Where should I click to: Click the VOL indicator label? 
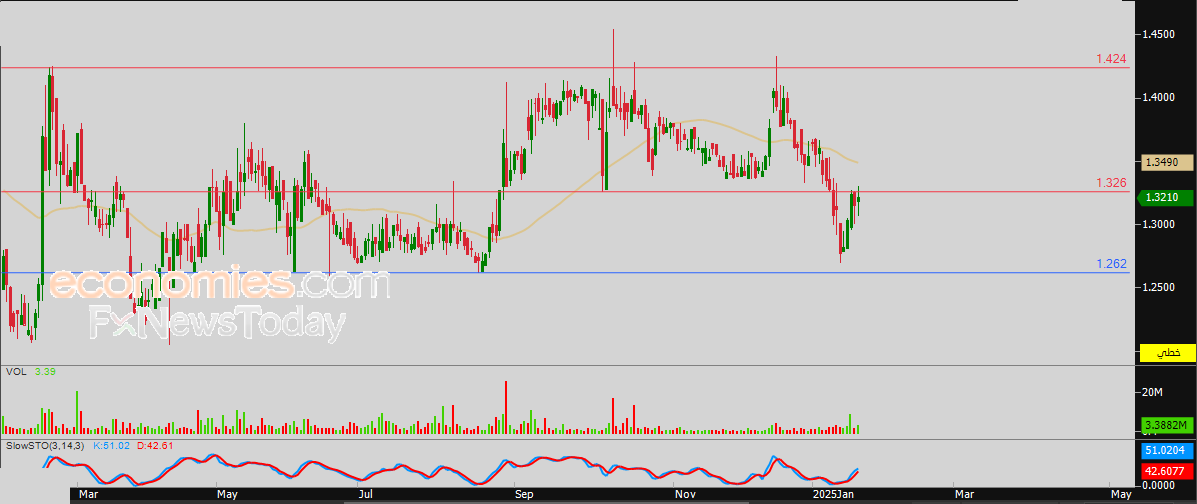tap(14, 371)
